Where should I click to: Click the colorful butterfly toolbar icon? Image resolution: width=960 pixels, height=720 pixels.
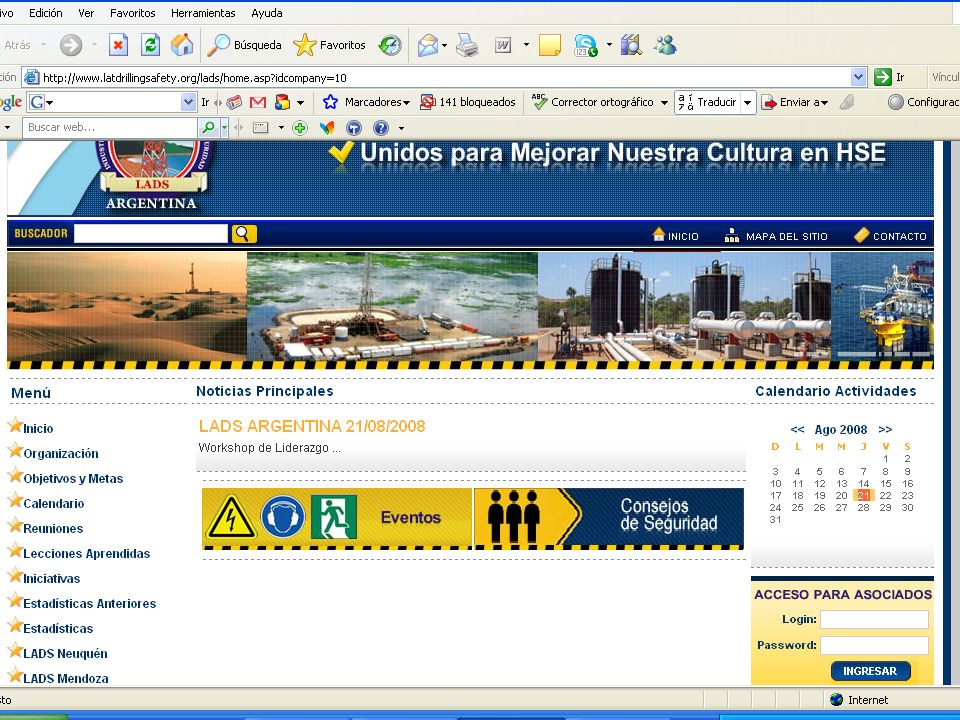click(328, 127)
